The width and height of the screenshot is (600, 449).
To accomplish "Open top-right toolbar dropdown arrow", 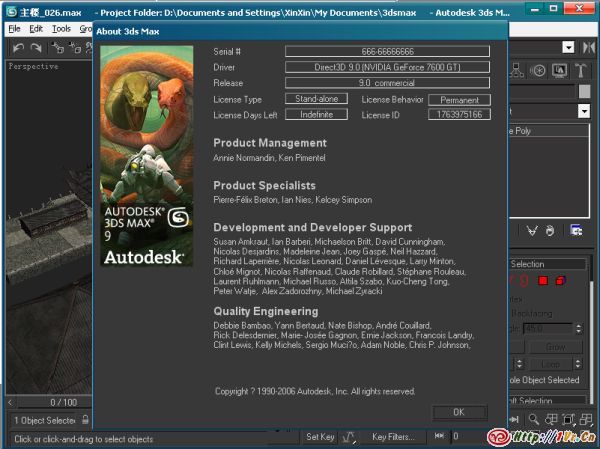I will coord(568,47).
